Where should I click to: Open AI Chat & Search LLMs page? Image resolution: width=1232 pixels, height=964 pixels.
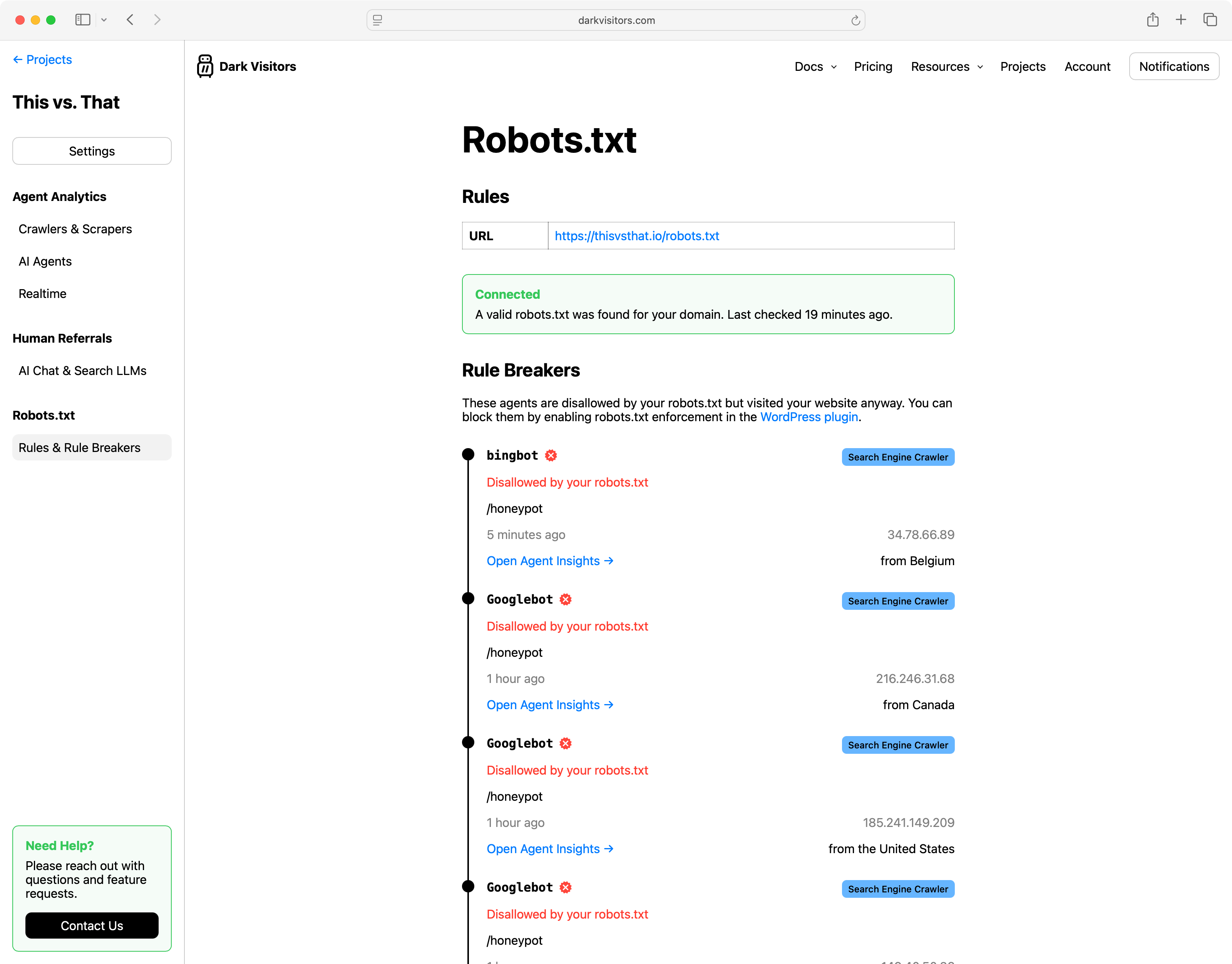(x=82, y=371)
